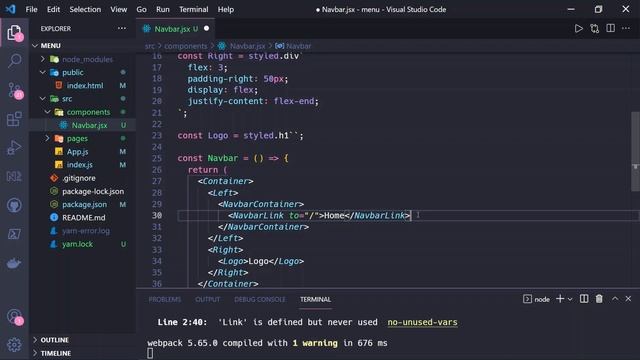
Task: Open yarn-error.log in the file tree
Action: coord(86,231)
